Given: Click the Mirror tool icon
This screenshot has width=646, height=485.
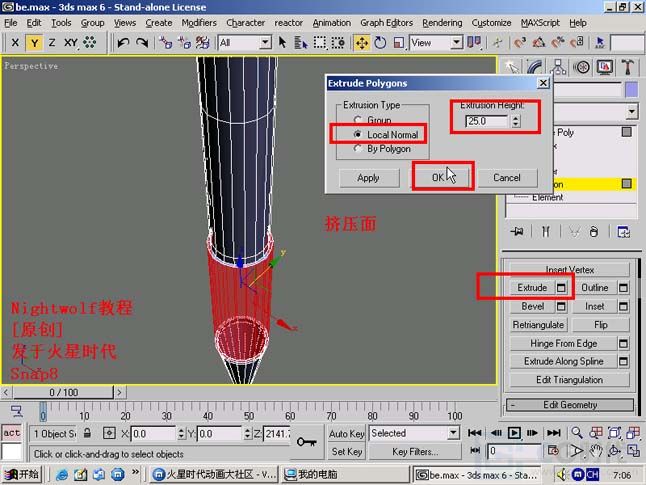Looking at the screenshot, I should coord(474,42).
